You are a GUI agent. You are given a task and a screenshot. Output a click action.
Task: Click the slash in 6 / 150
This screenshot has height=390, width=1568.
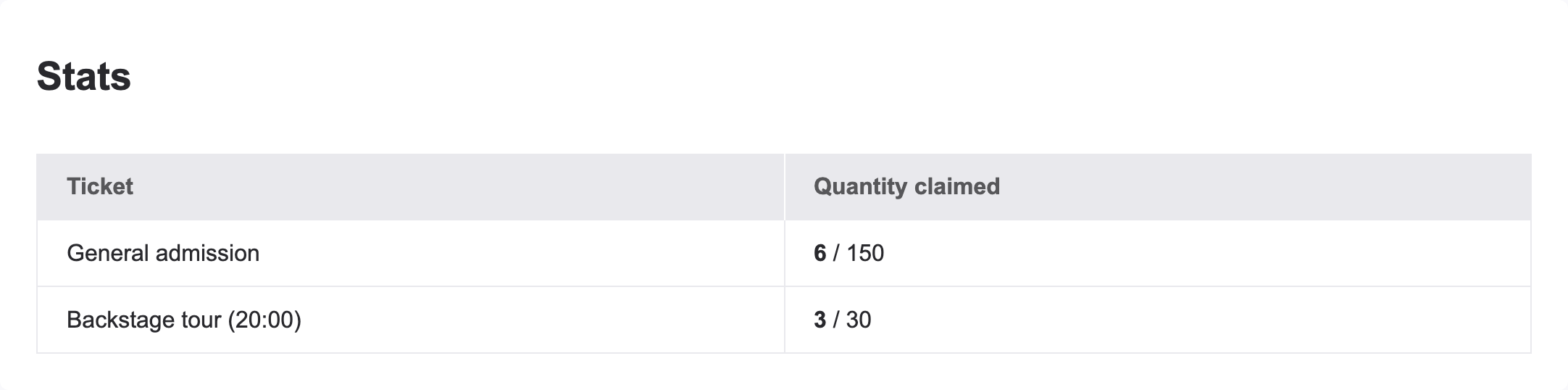pyautogui.click(x=837, y=253)
